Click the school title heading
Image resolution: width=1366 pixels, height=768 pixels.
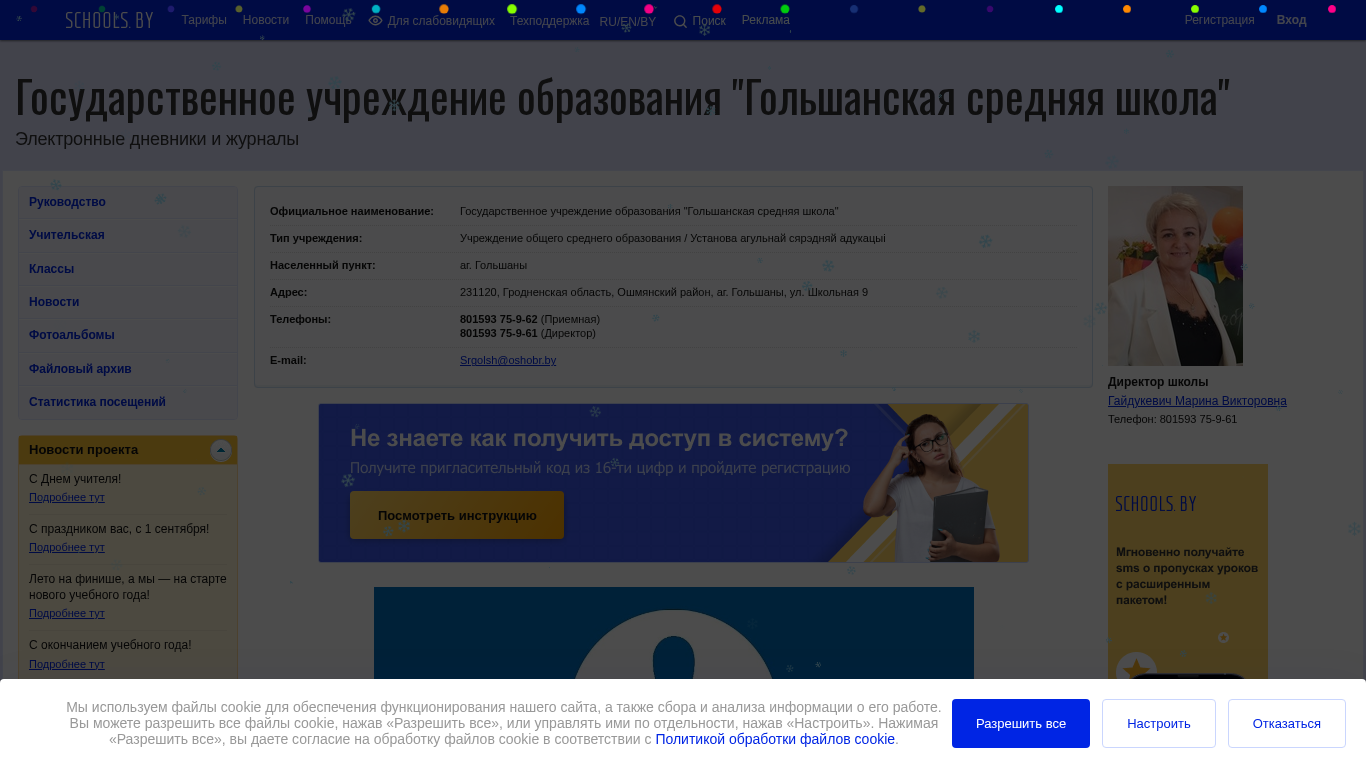tap(623, 97)
